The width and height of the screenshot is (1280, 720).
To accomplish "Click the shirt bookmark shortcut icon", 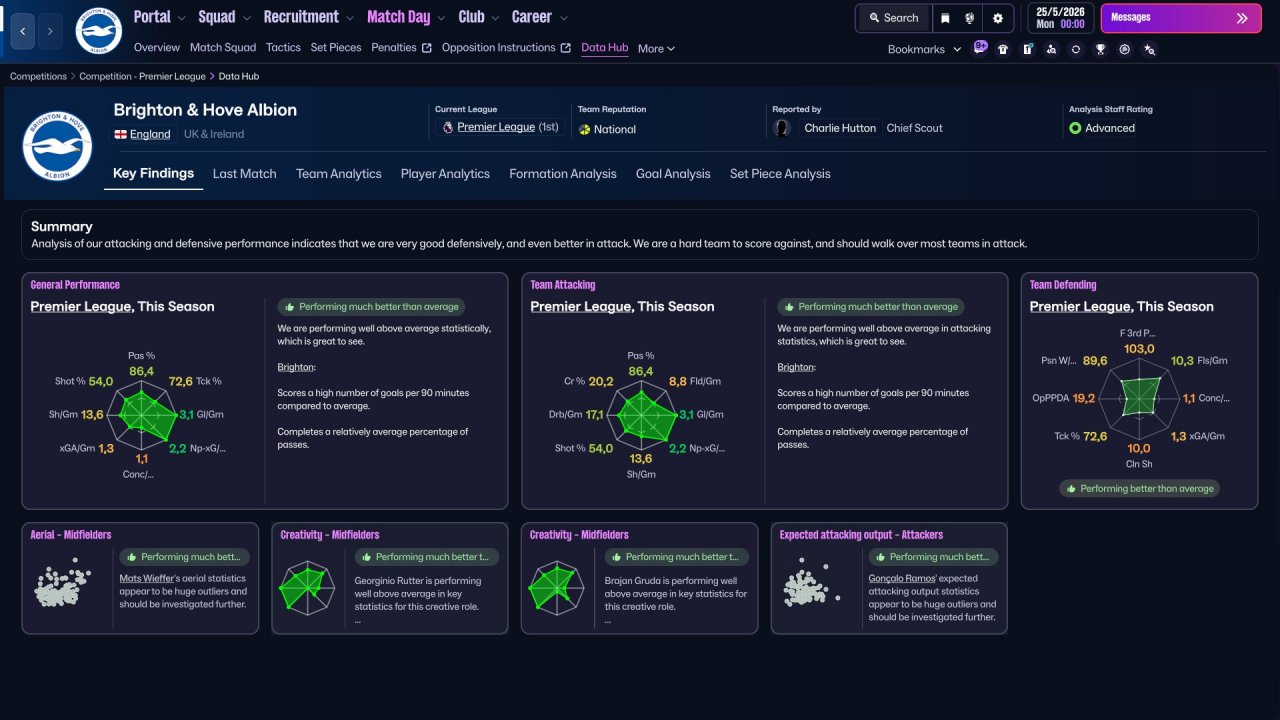I will (x=1003, y=49).
